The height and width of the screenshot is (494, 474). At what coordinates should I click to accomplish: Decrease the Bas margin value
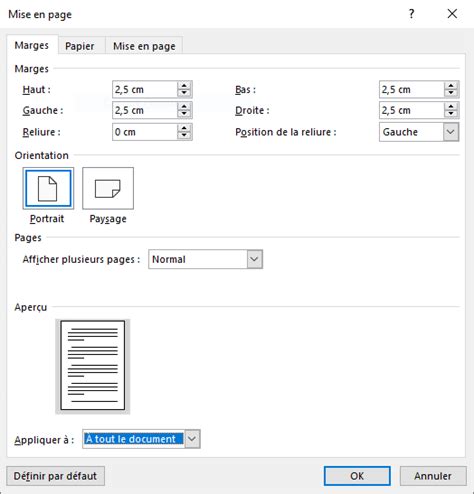[x=451, y=93]
